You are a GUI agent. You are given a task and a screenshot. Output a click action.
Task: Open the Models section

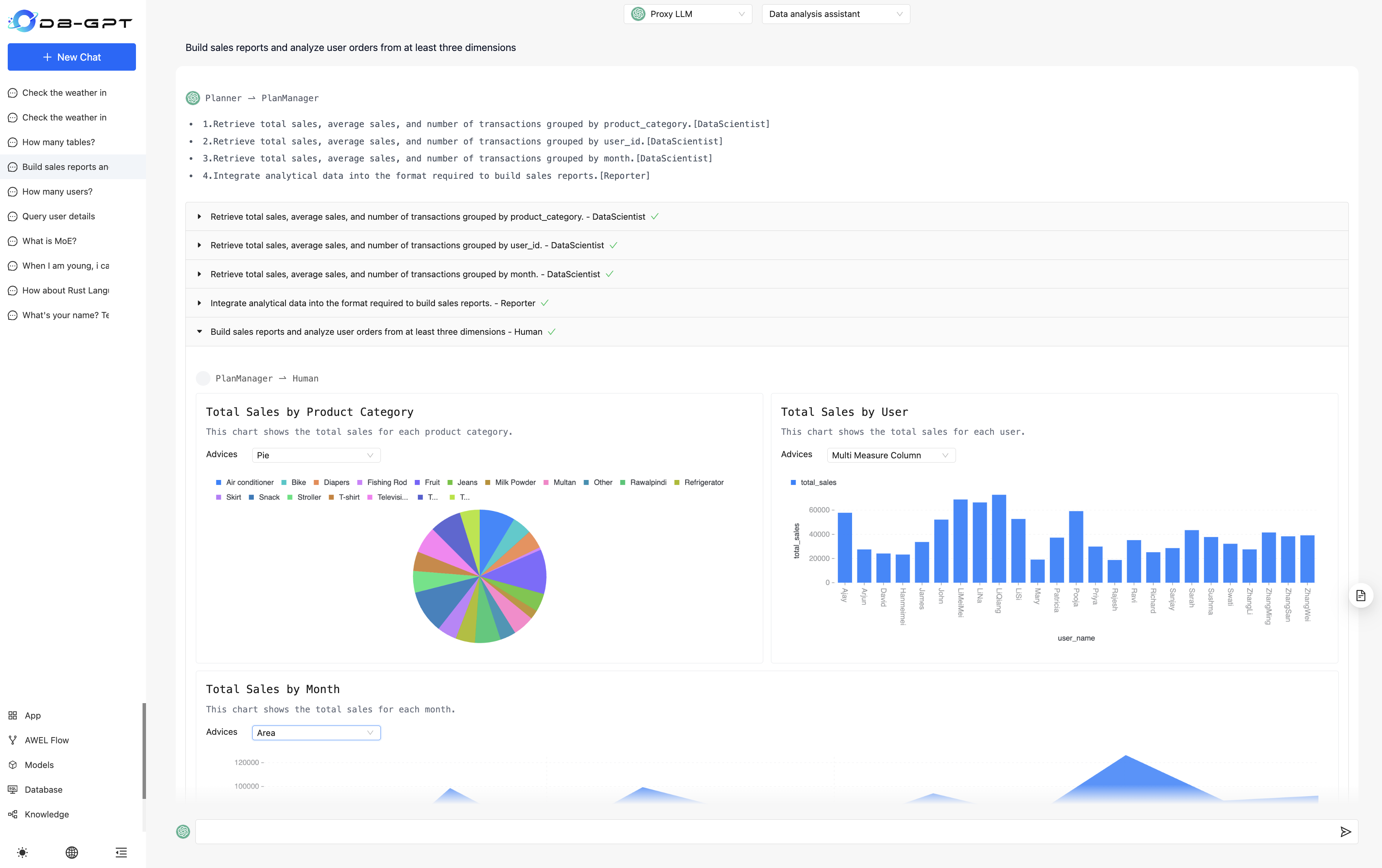click(39, 765)
